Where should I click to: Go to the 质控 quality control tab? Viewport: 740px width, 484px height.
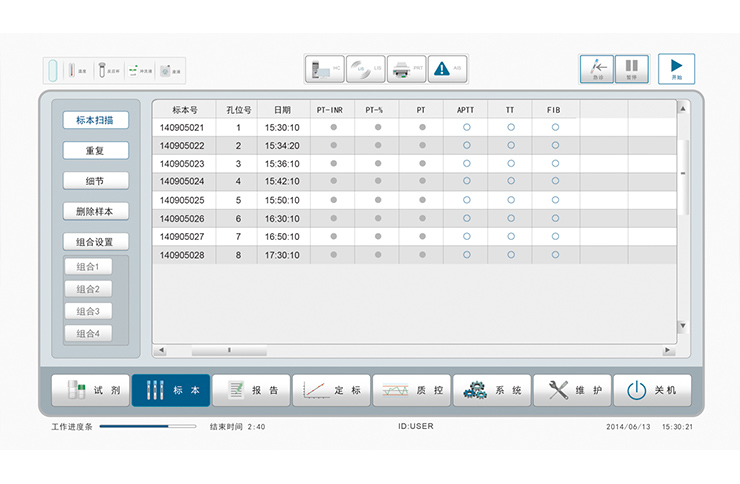coord(412,390)
